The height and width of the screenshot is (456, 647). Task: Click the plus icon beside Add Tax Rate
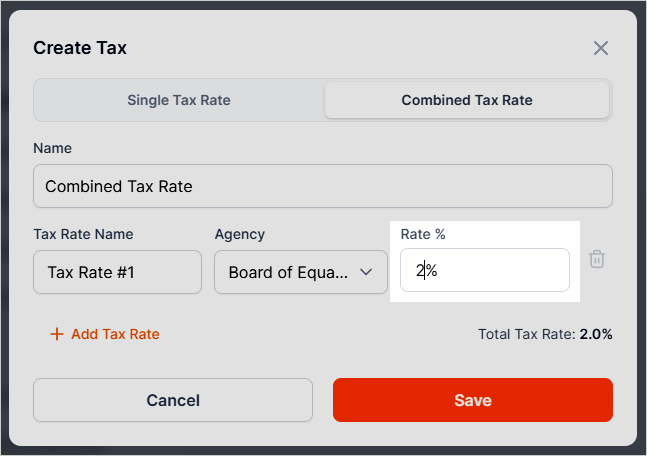point(57,334)
